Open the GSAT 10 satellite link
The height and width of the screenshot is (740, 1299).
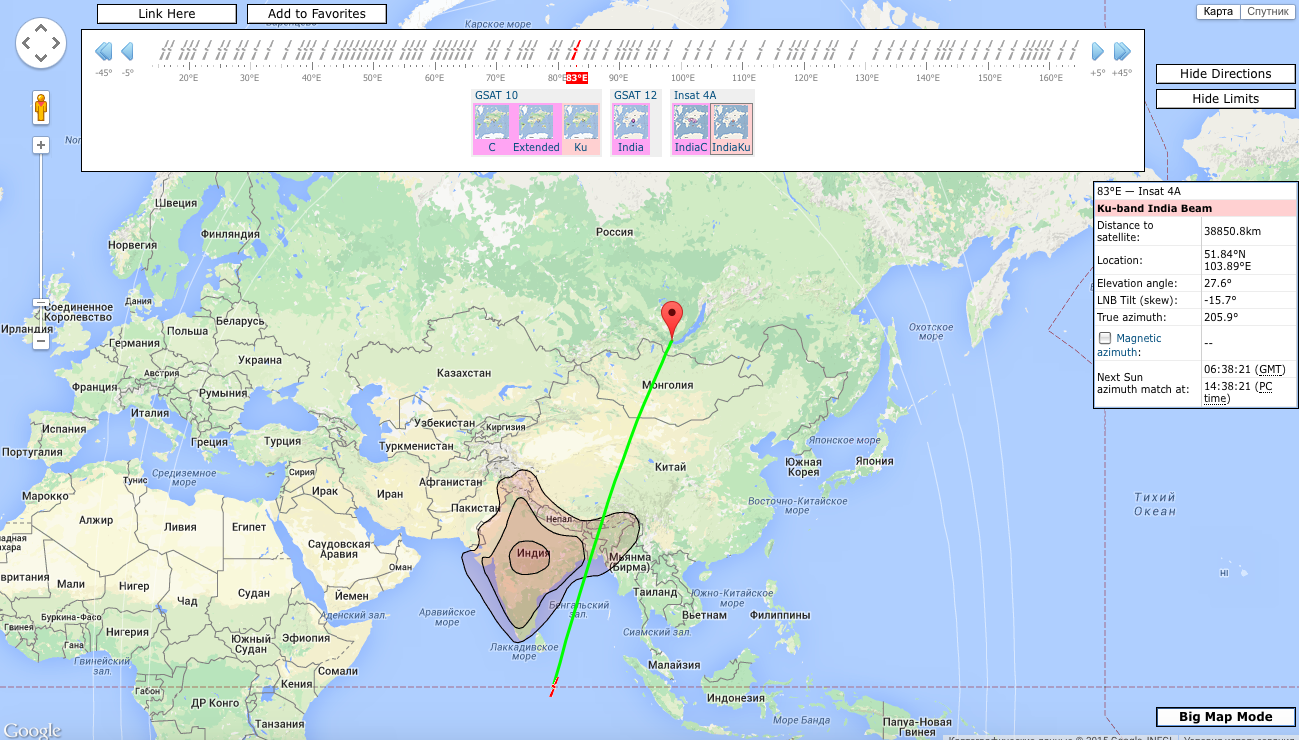pyautogui.click(x=497, y=95)
